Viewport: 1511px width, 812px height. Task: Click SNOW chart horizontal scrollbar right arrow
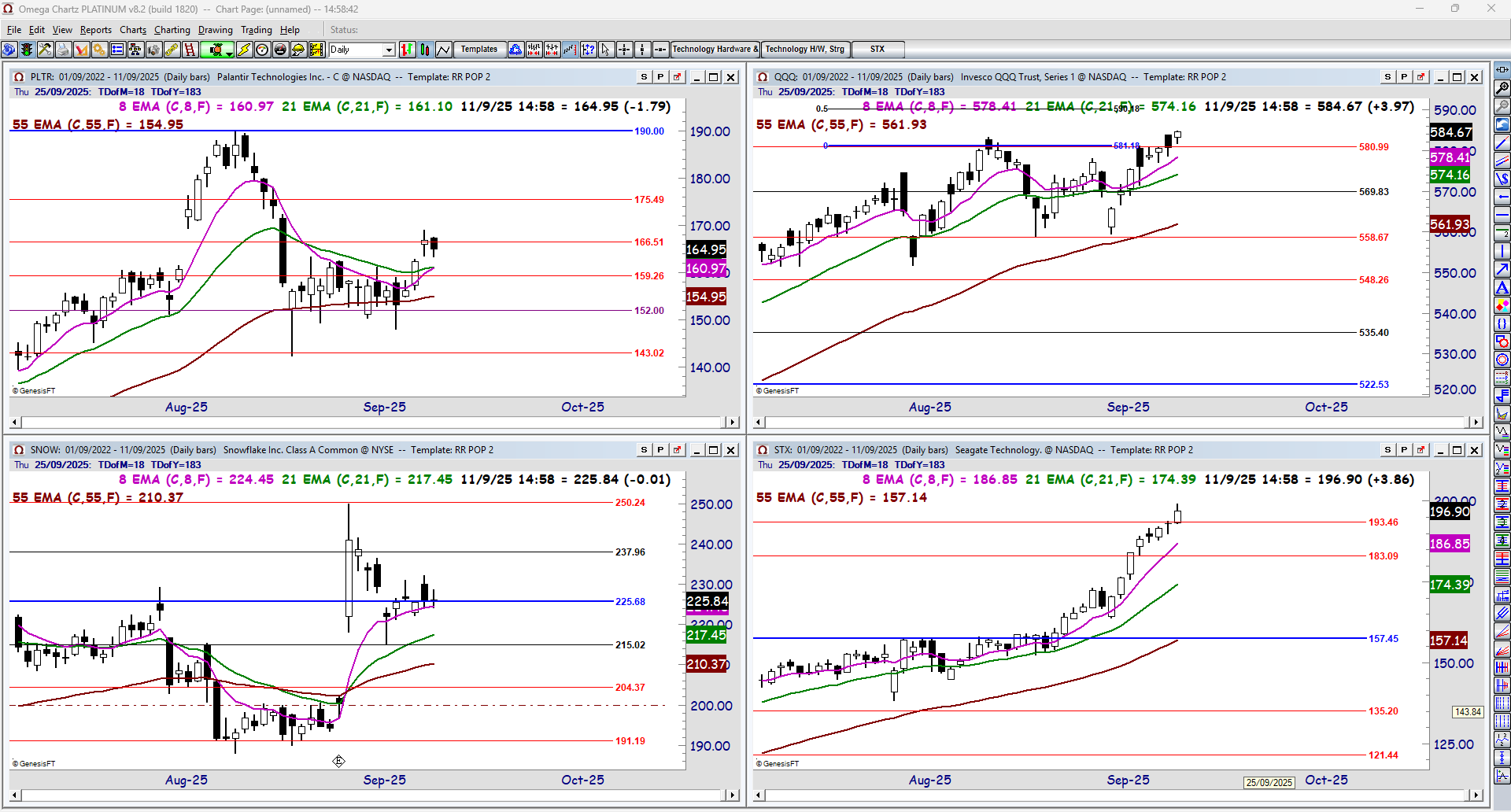click(733, 795)
